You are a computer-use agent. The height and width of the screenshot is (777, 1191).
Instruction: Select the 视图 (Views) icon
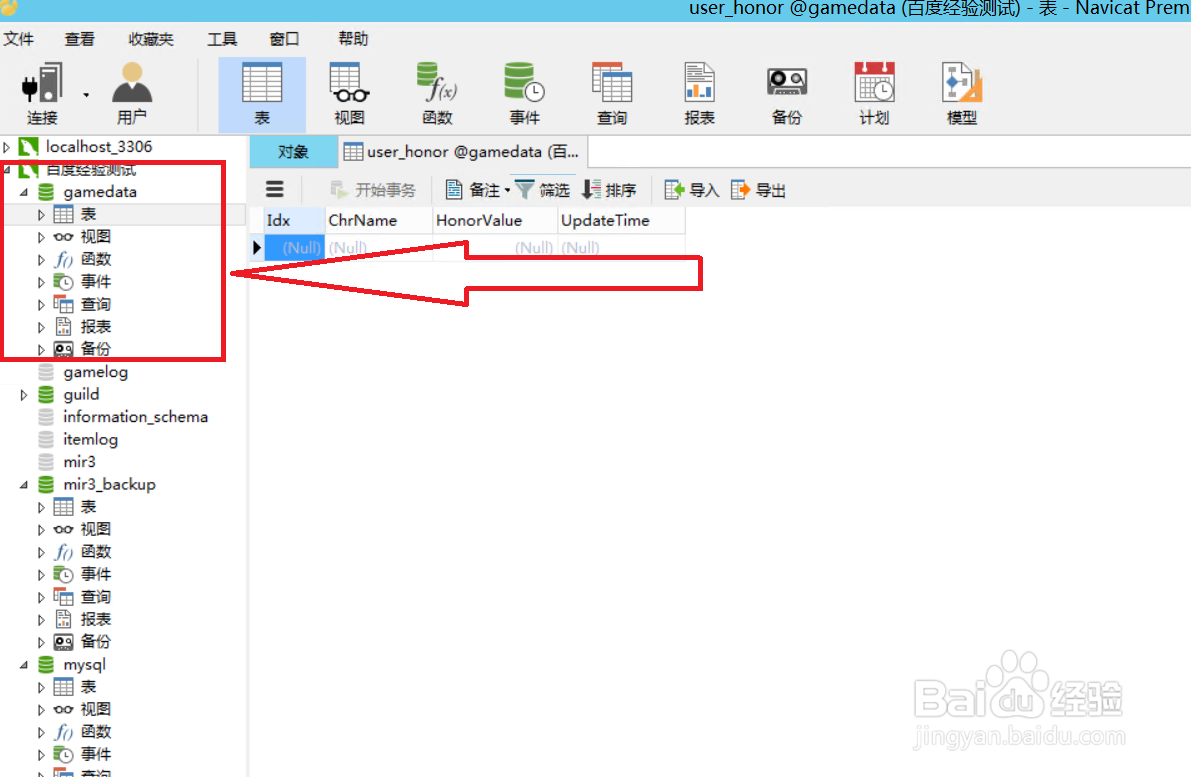coord(348,93)
